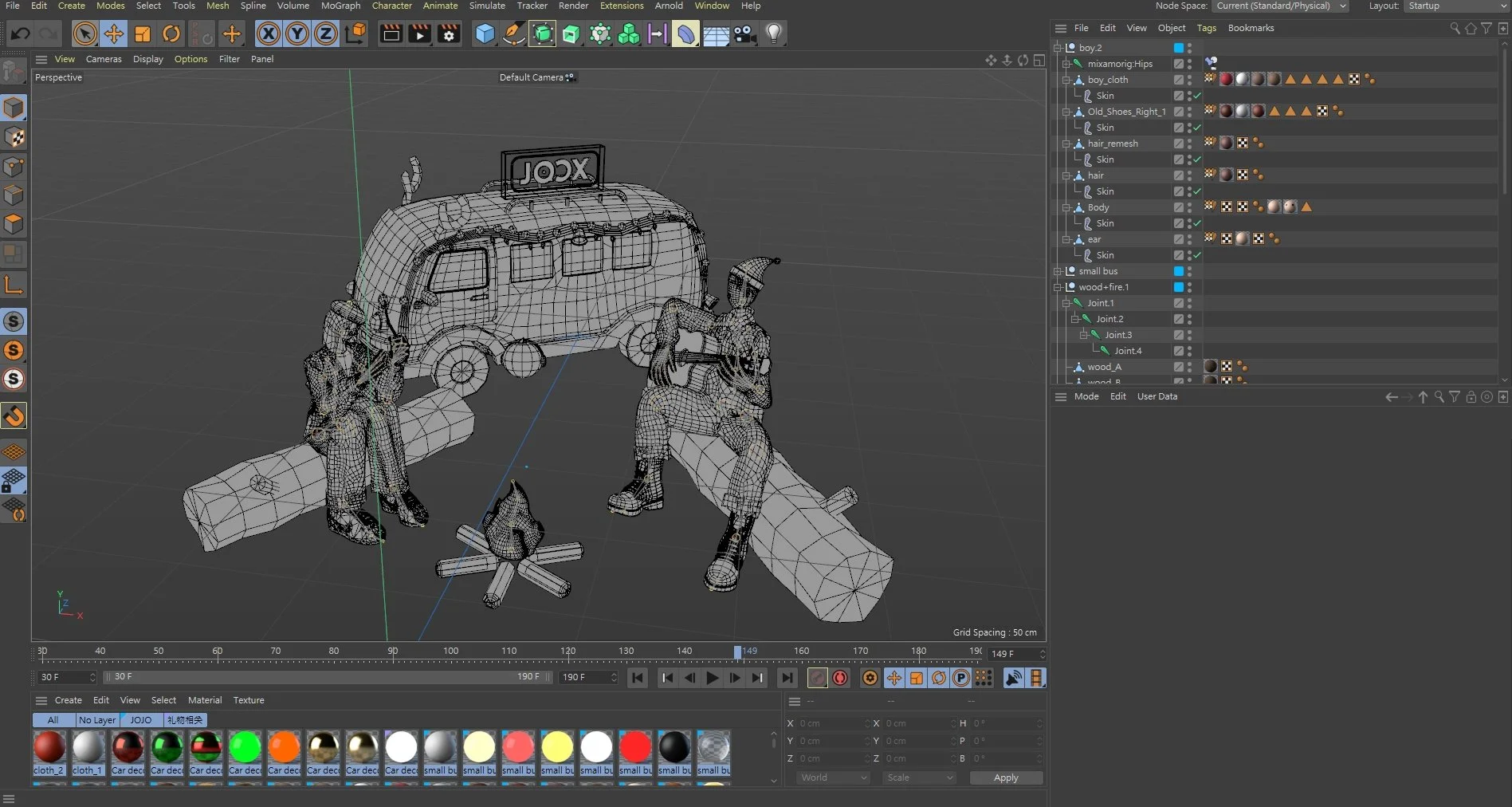Switch to the JOJO material layer tab
1512x807 pixels.
[141, 720]
